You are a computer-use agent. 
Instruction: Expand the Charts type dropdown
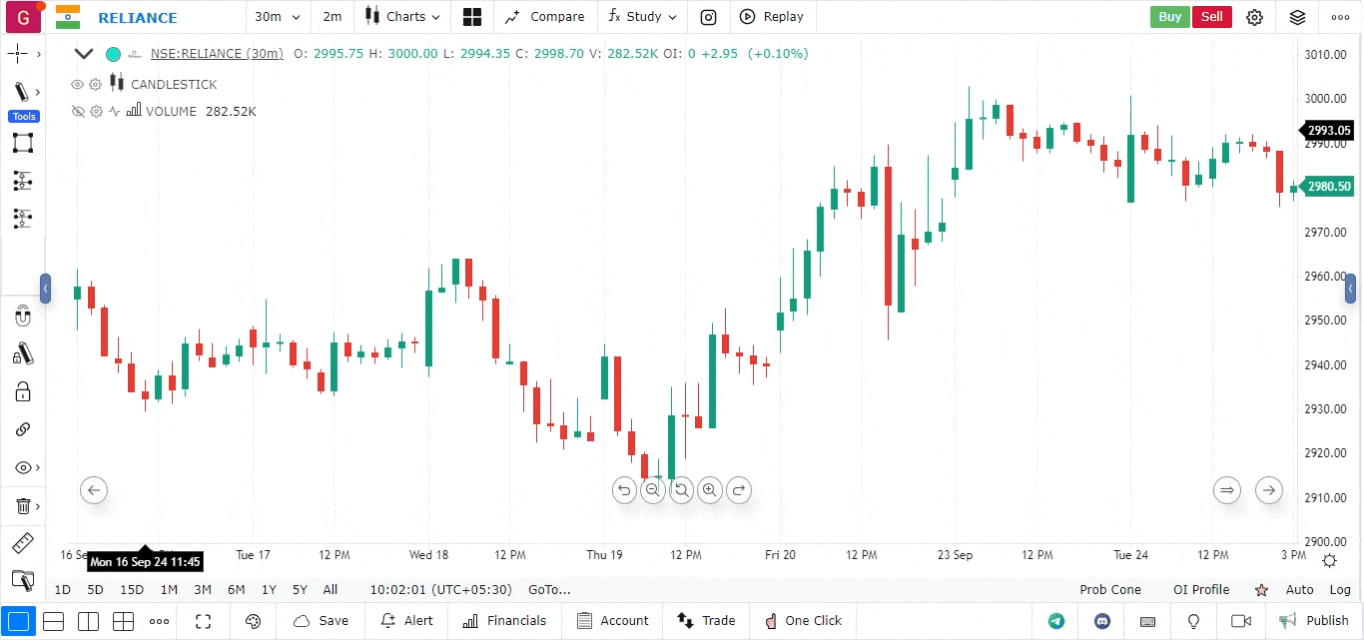click(402, 17)
